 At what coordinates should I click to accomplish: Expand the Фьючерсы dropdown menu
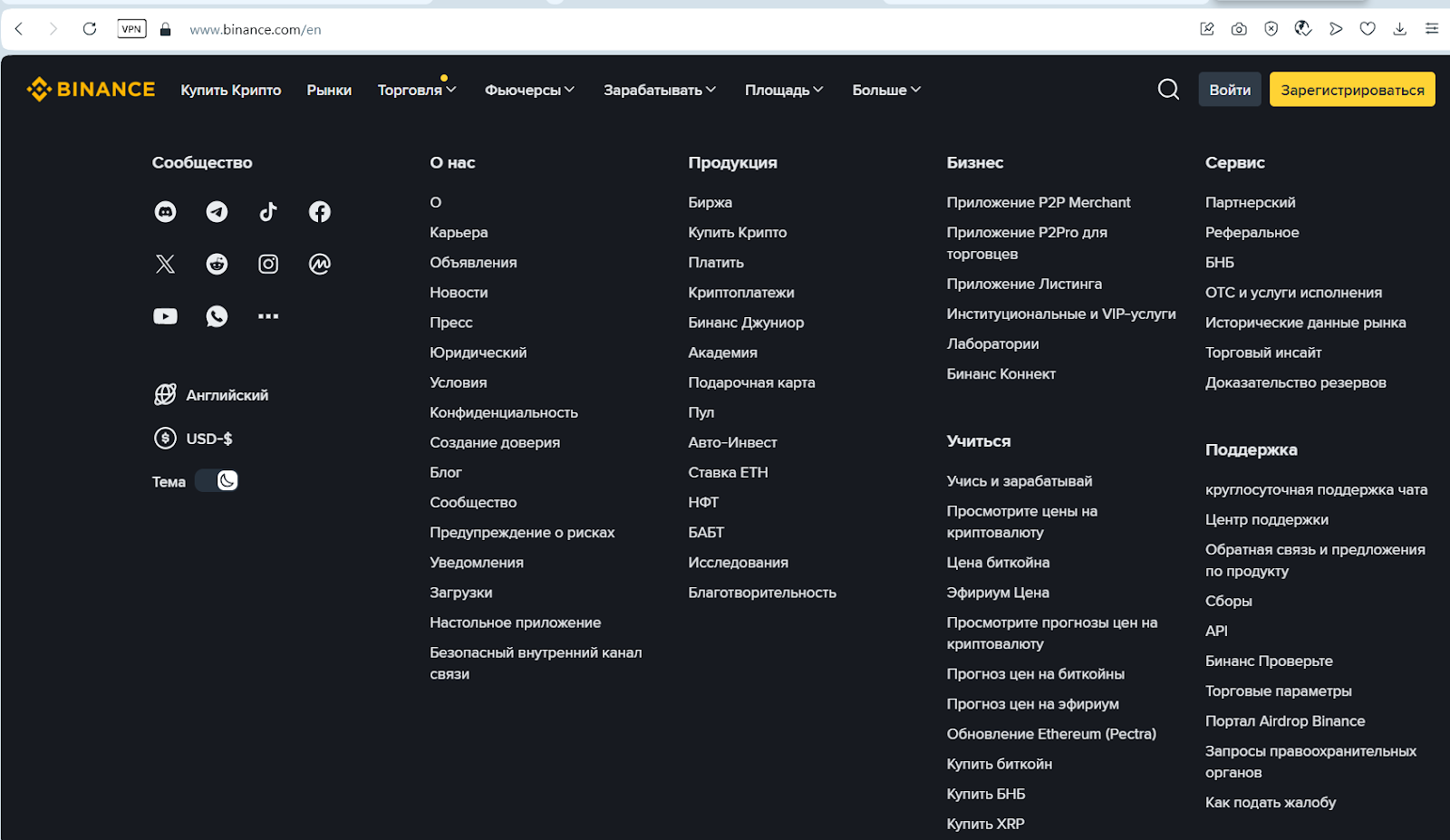[529, 90]
